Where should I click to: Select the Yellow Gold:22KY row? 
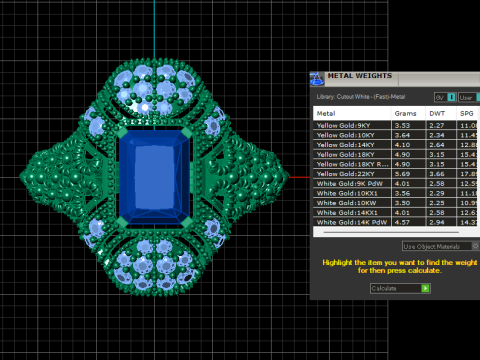pos(396,174)
